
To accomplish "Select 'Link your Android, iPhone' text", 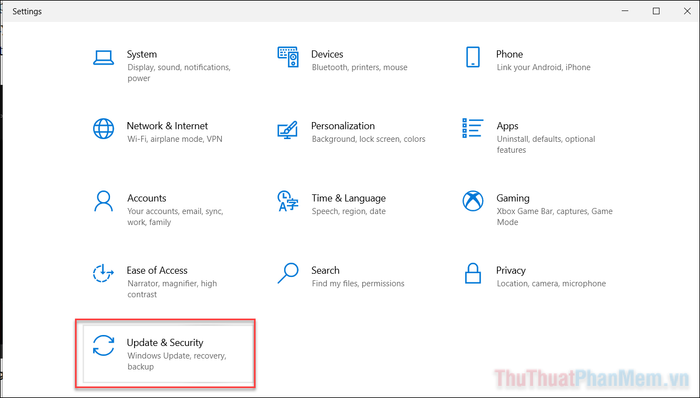I will click(x=544, y=67).
